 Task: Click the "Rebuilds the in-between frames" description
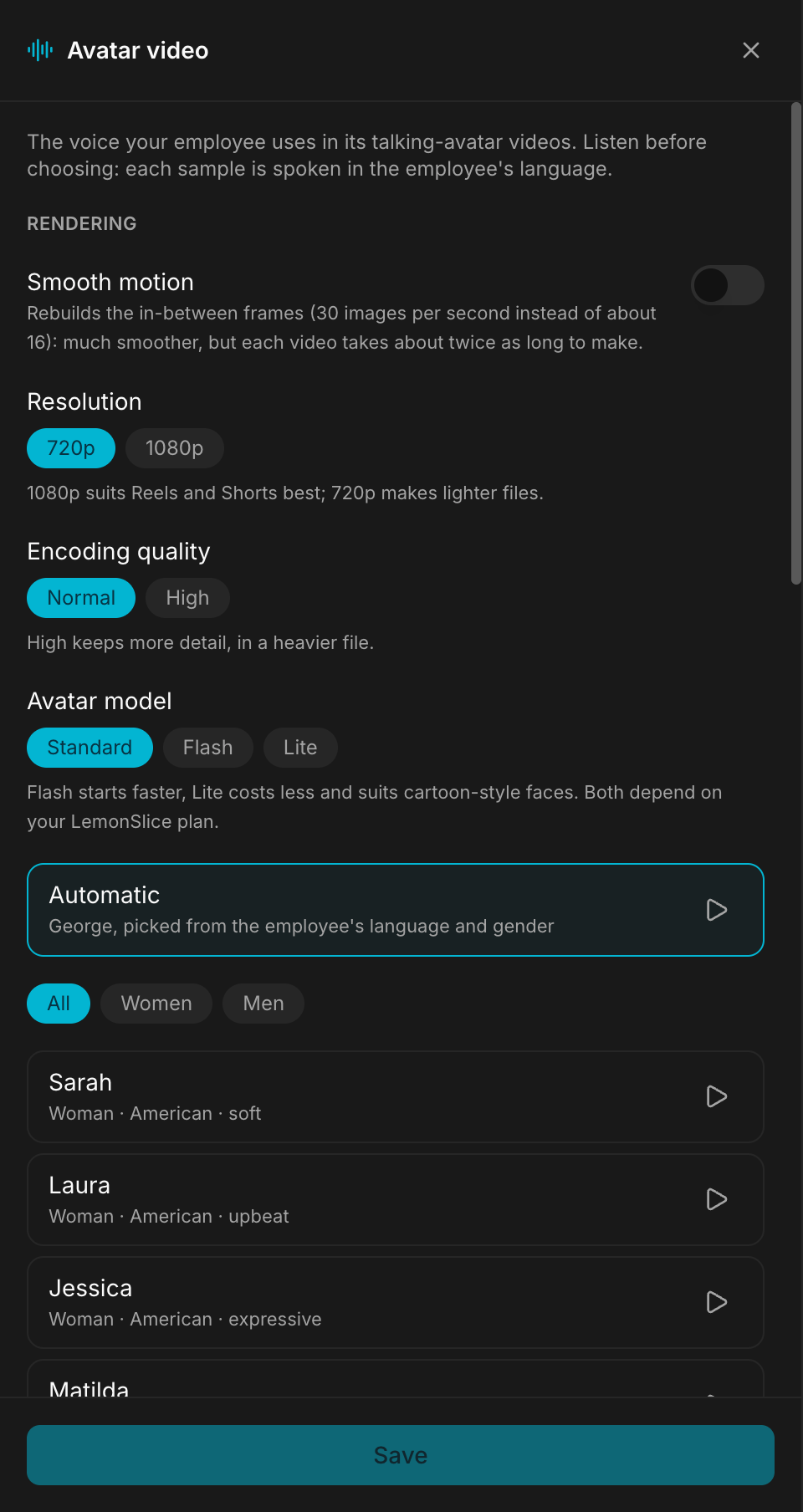[x=341, y=328]
